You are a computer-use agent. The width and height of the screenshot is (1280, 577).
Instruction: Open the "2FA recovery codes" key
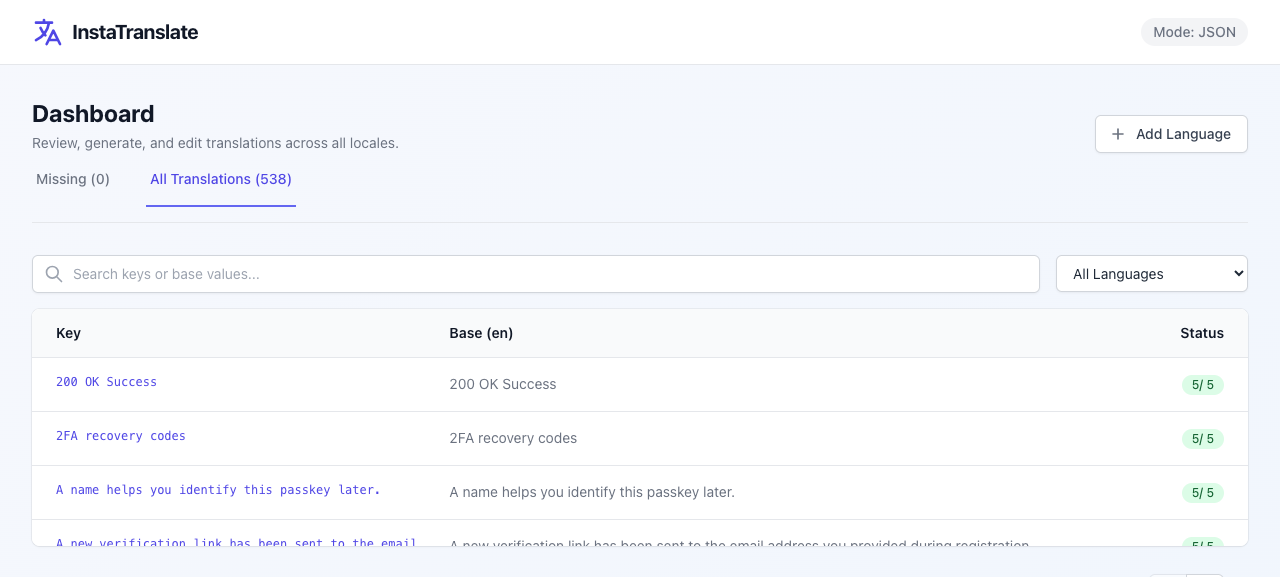(121, 436)
